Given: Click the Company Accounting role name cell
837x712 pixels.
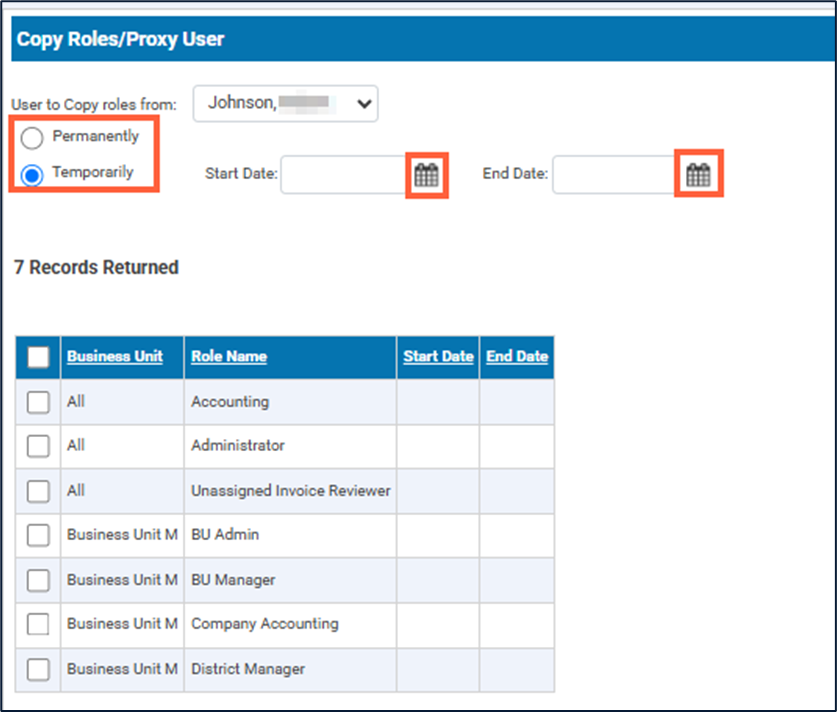Looking at the screenshot, I should [290, 624].
